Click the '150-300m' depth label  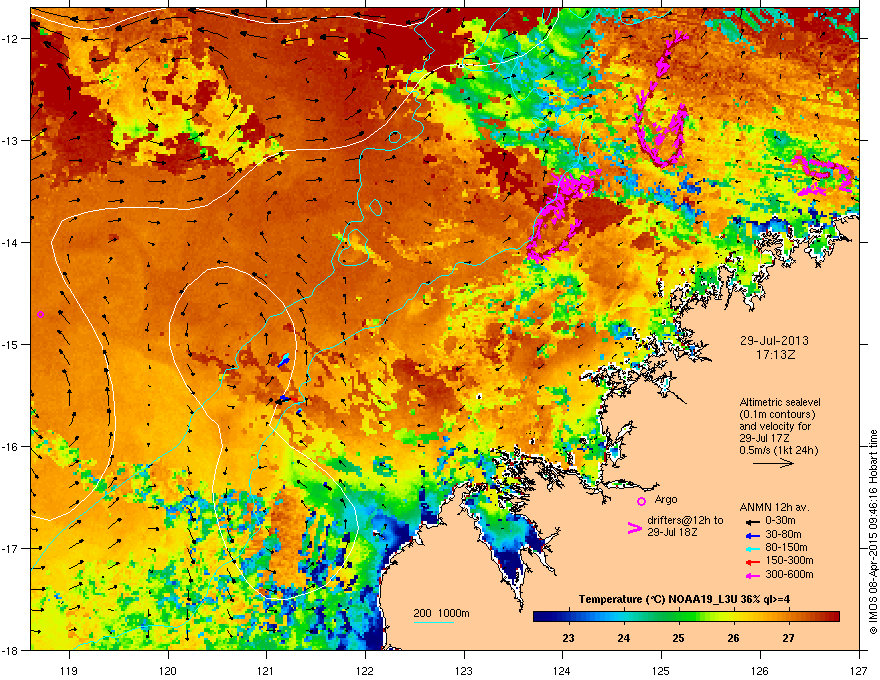789,560
